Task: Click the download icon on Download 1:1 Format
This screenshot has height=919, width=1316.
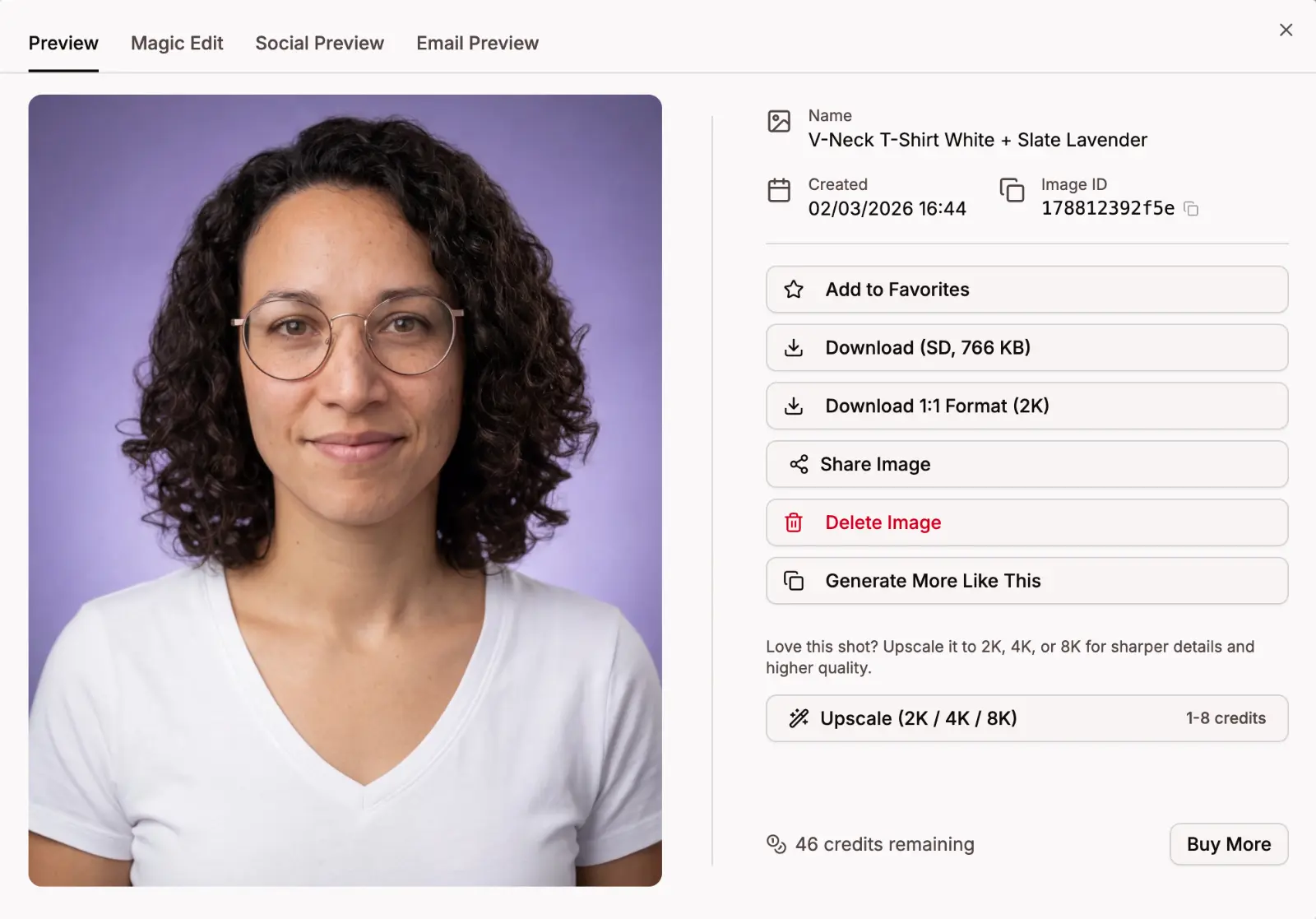Action: [x=794, y=406]
